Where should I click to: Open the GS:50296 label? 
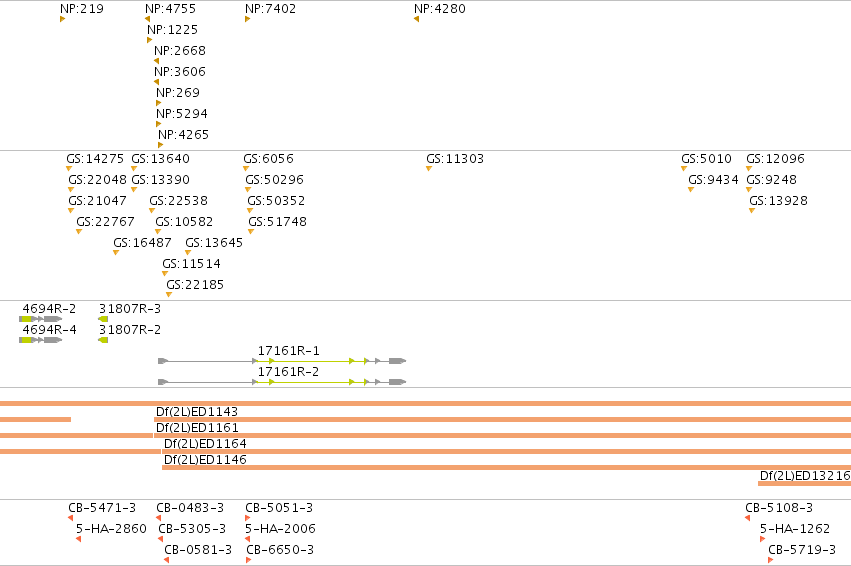[274, 180]
